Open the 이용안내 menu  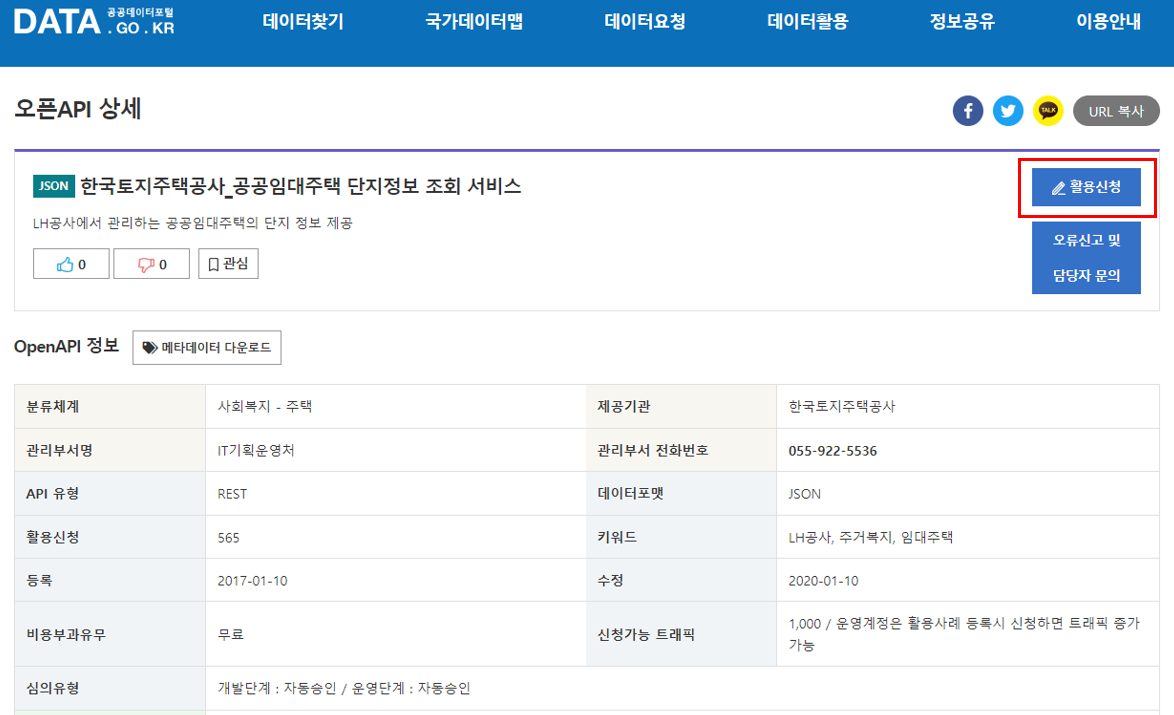click(x=1108, y=22)
